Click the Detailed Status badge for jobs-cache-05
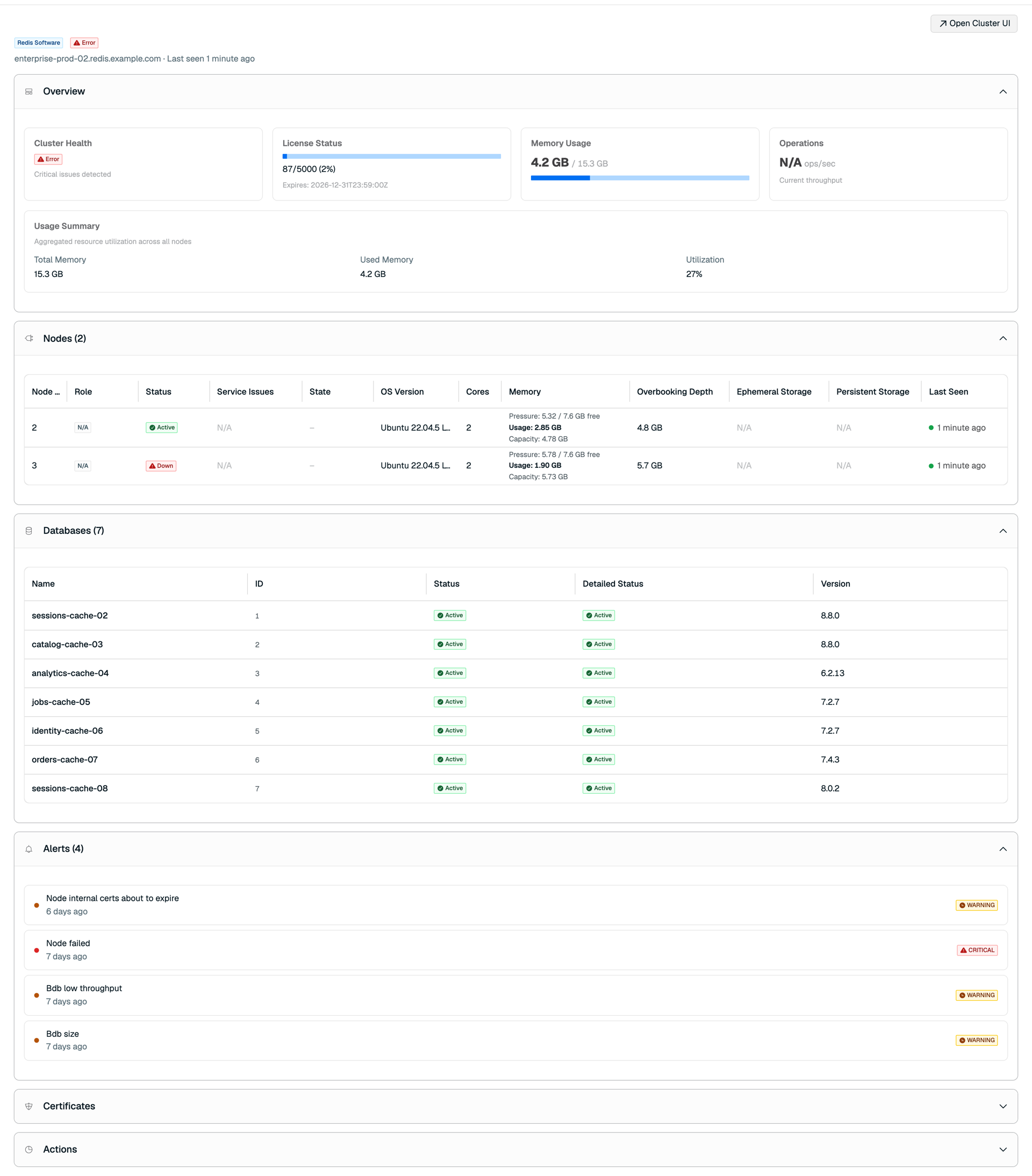The image size is (1032, 1176). coord(598,702)
